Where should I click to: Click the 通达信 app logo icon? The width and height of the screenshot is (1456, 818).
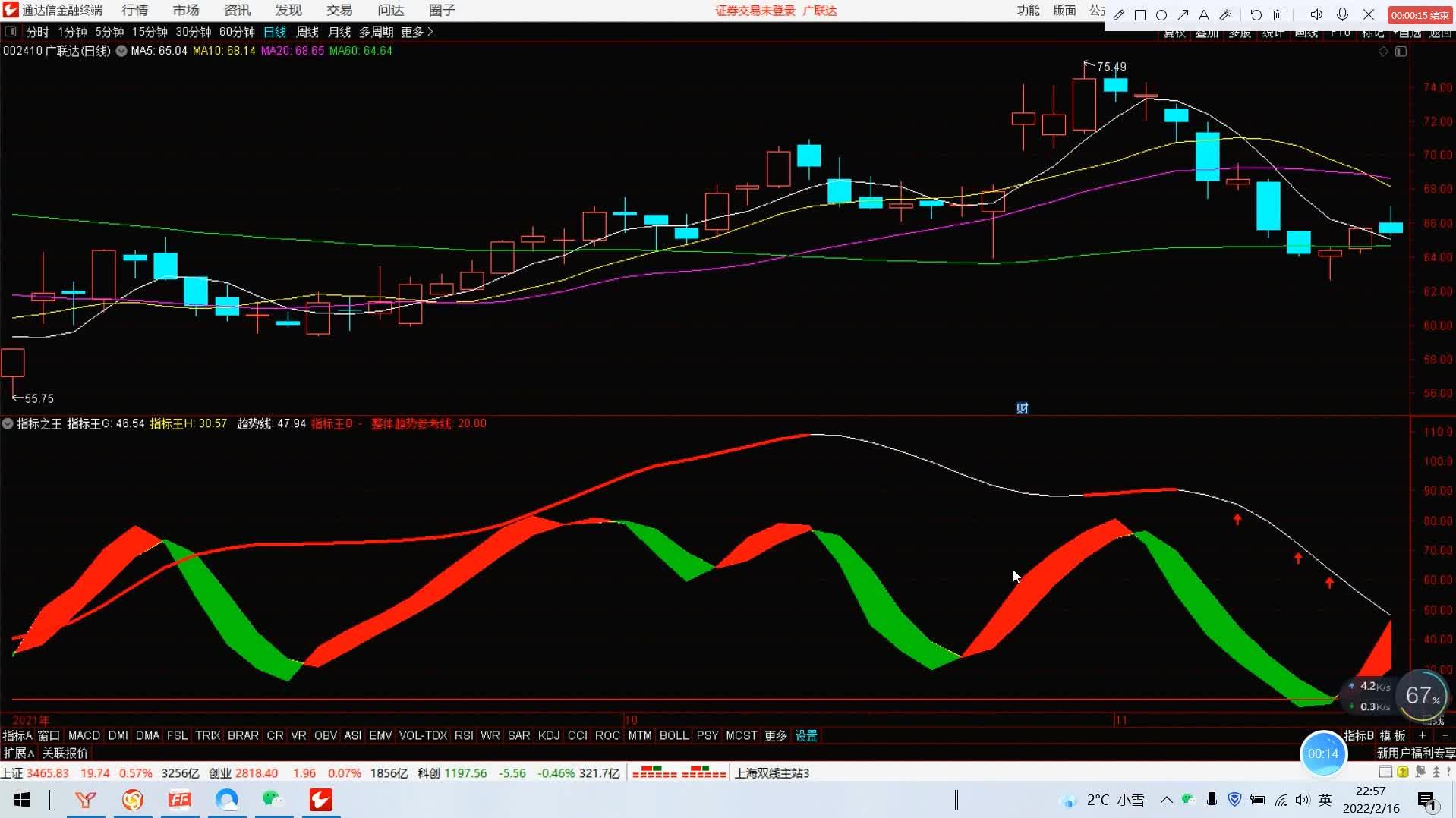tap(11, 10)
